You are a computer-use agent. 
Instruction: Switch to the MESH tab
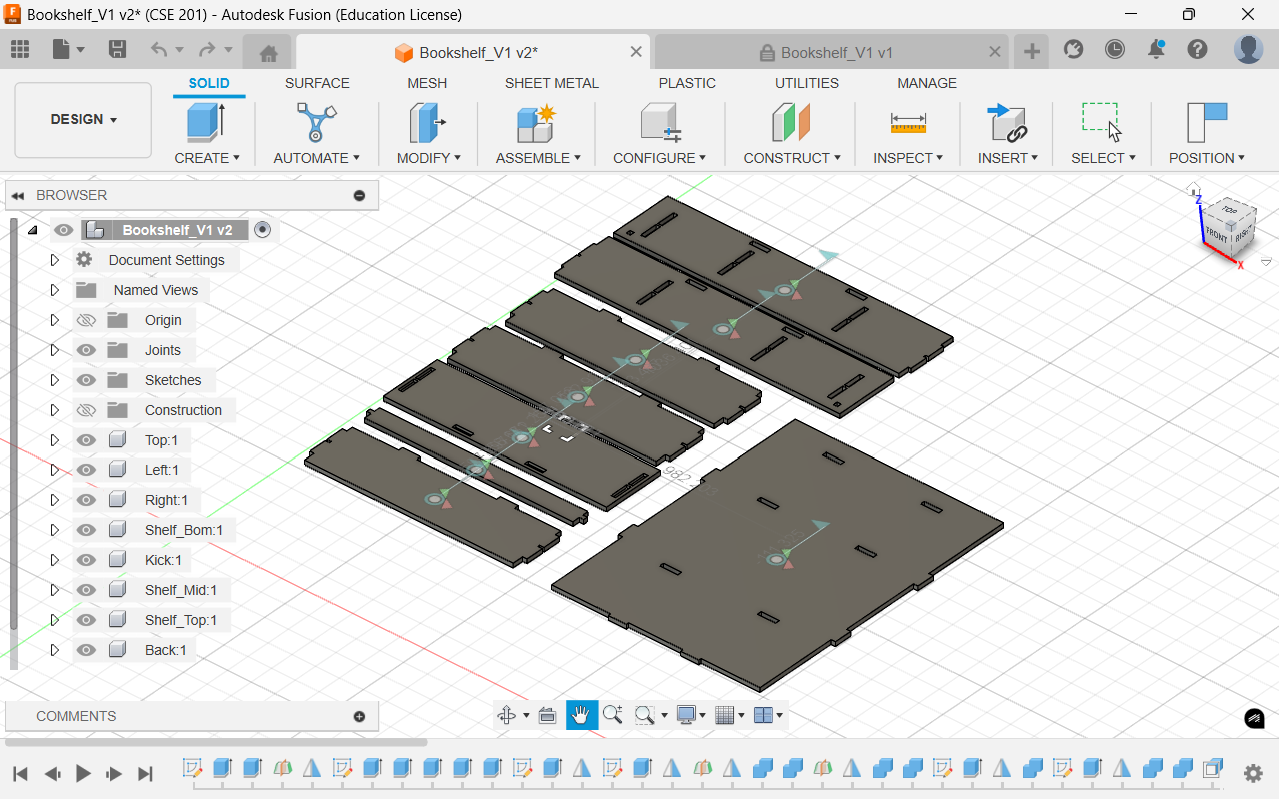[x=427, y=83]
